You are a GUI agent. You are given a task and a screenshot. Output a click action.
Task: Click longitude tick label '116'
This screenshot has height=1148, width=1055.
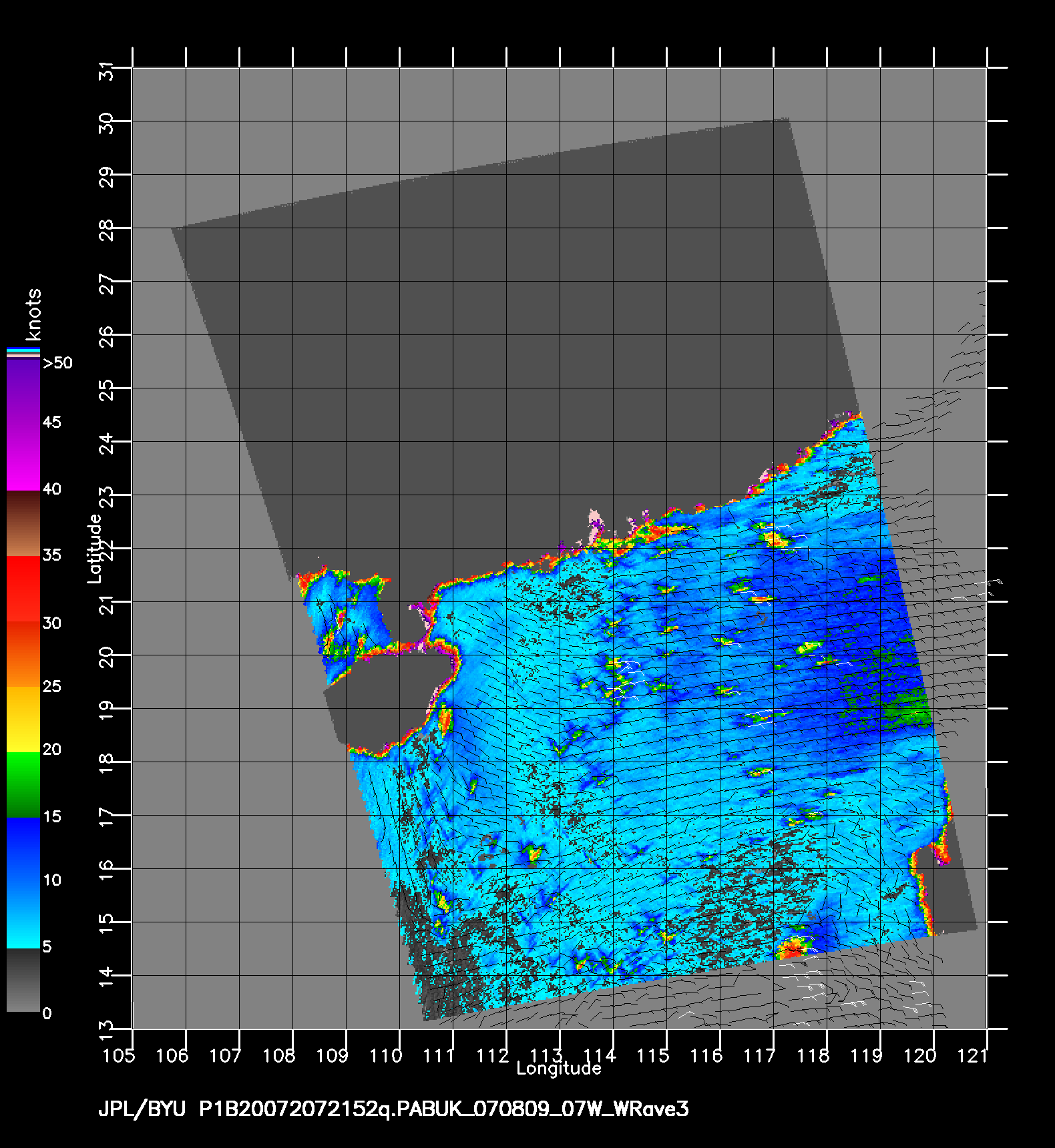706,1056
